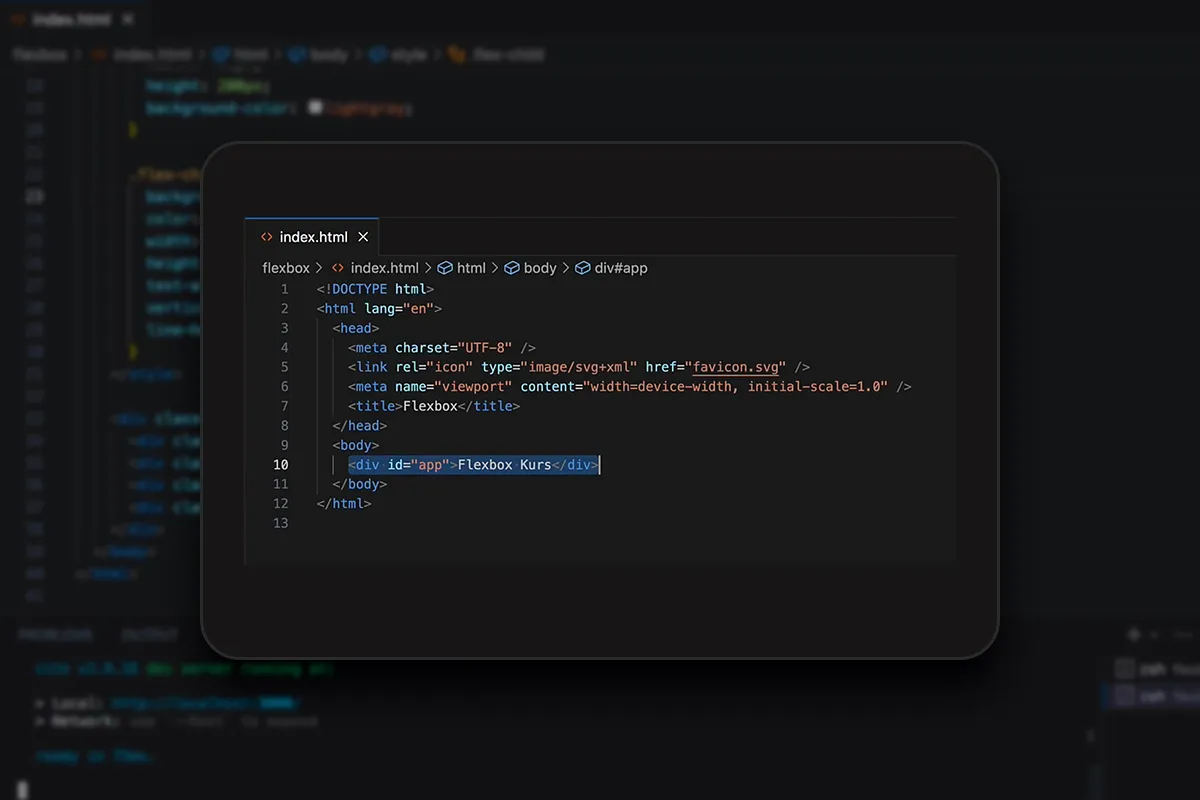1200x800 pixels.
Task: Click the opening <head> tag
Action: 356,328
